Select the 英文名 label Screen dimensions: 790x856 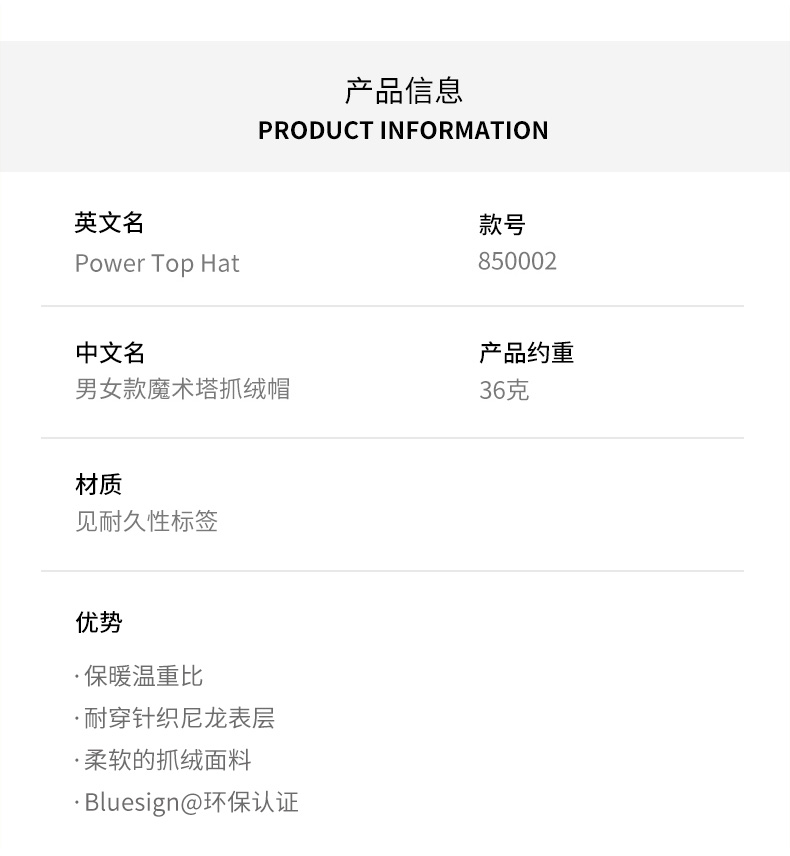pos(110,223)
